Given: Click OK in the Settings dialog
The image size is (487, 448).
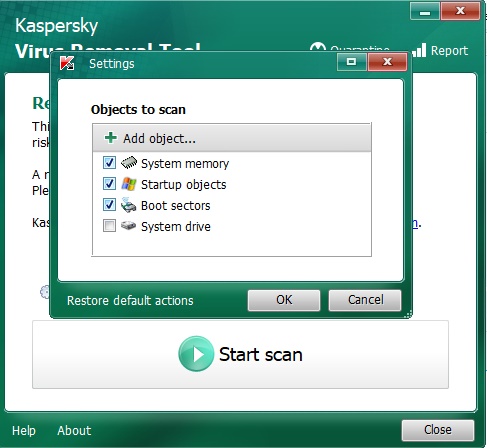Looking at the screenshot, I should pyautogui.click(x=284, y=300).
